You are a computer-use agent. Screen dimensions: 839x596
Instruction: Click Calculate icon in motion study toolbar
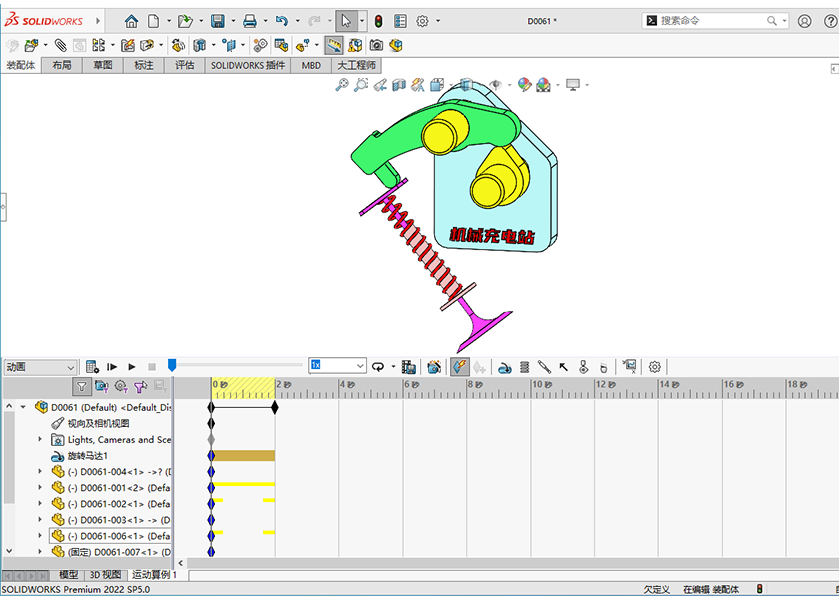[x=92, y=367]
